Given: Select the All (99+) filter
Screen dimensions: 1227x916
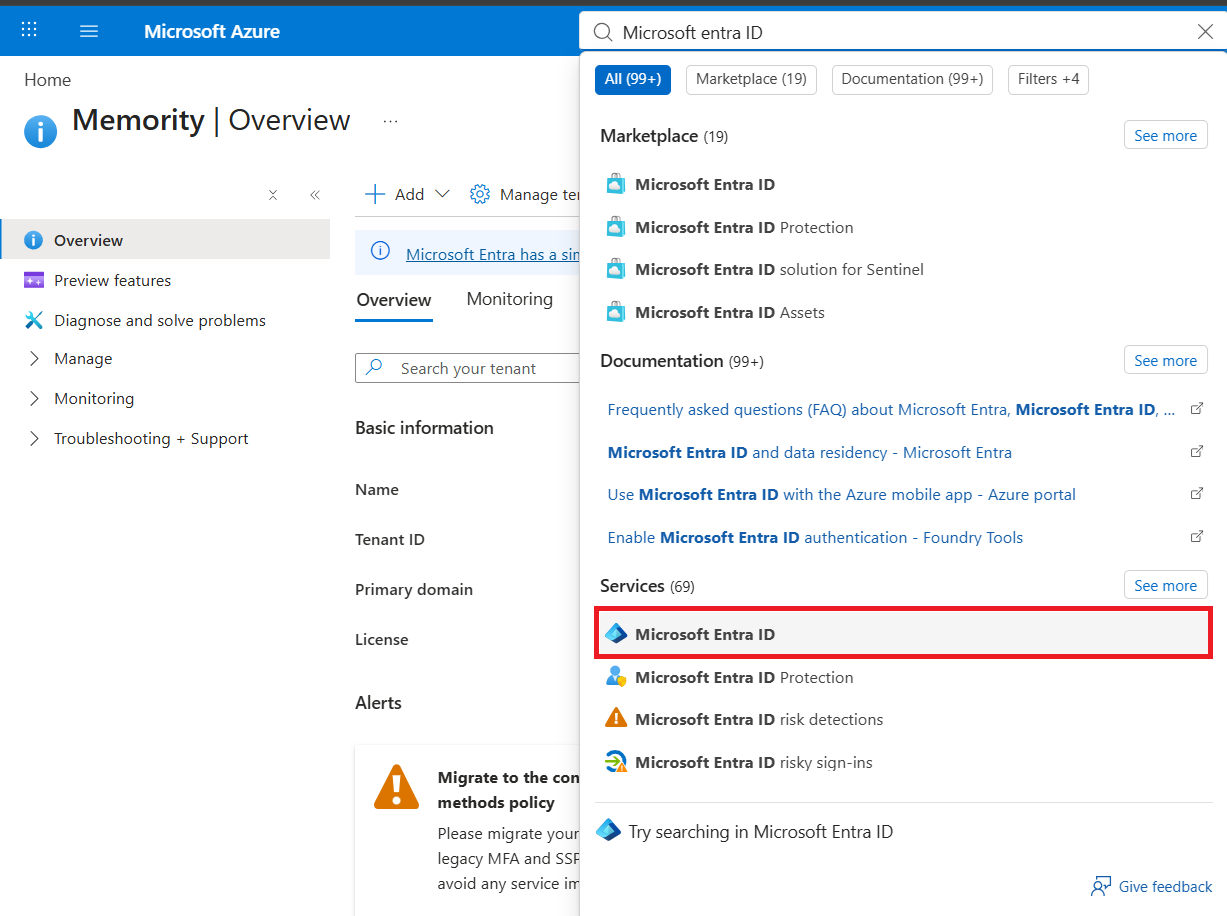Looking at the screenshot, I should tap(633, 79).
